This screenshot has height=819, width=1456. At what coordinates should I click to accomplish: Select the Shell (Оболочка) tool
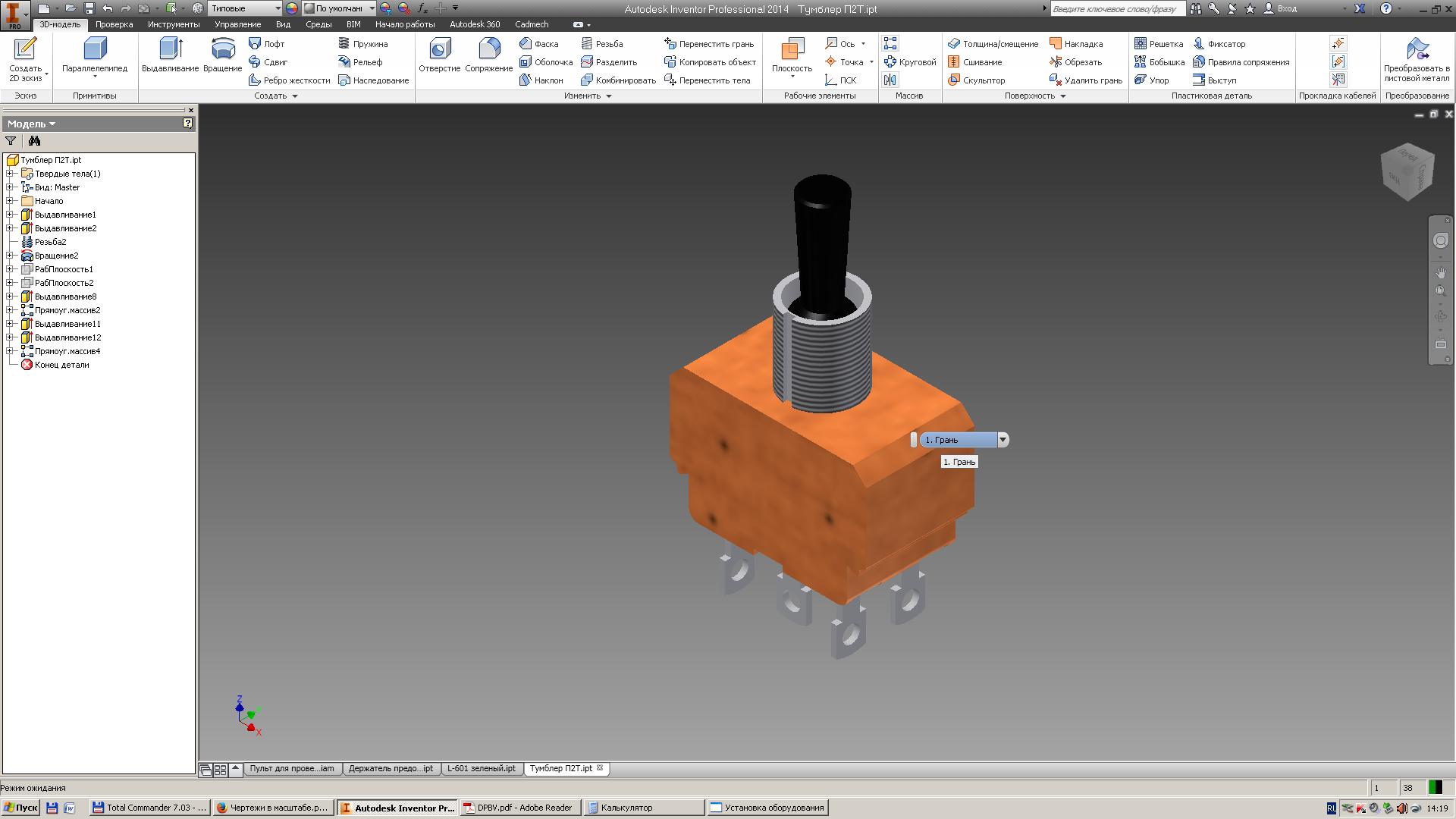coord(546,62)
